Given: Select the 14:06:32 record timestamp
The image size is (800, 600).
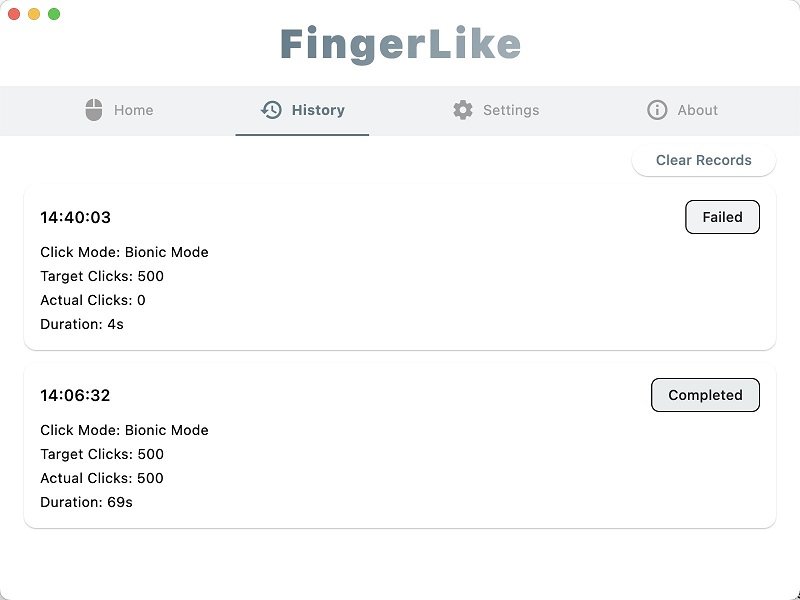Looking at the screenshot, I should [75, 395].
